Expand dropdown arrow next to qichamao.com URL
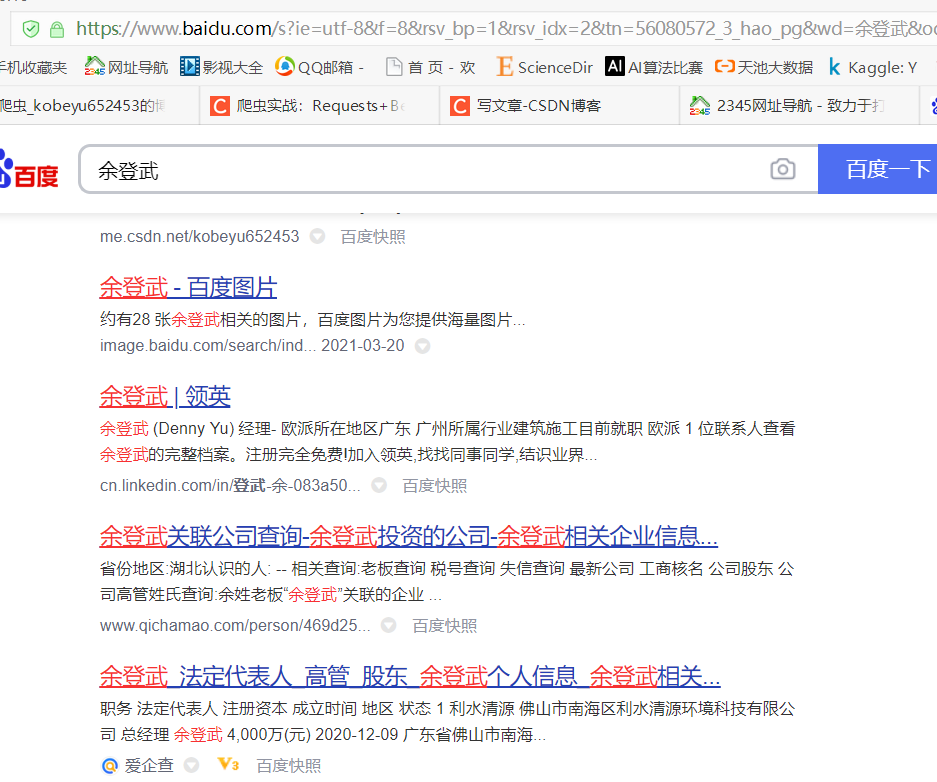This screenshot has height=782, width=937. pyautogui.click(x=388, y=625)
